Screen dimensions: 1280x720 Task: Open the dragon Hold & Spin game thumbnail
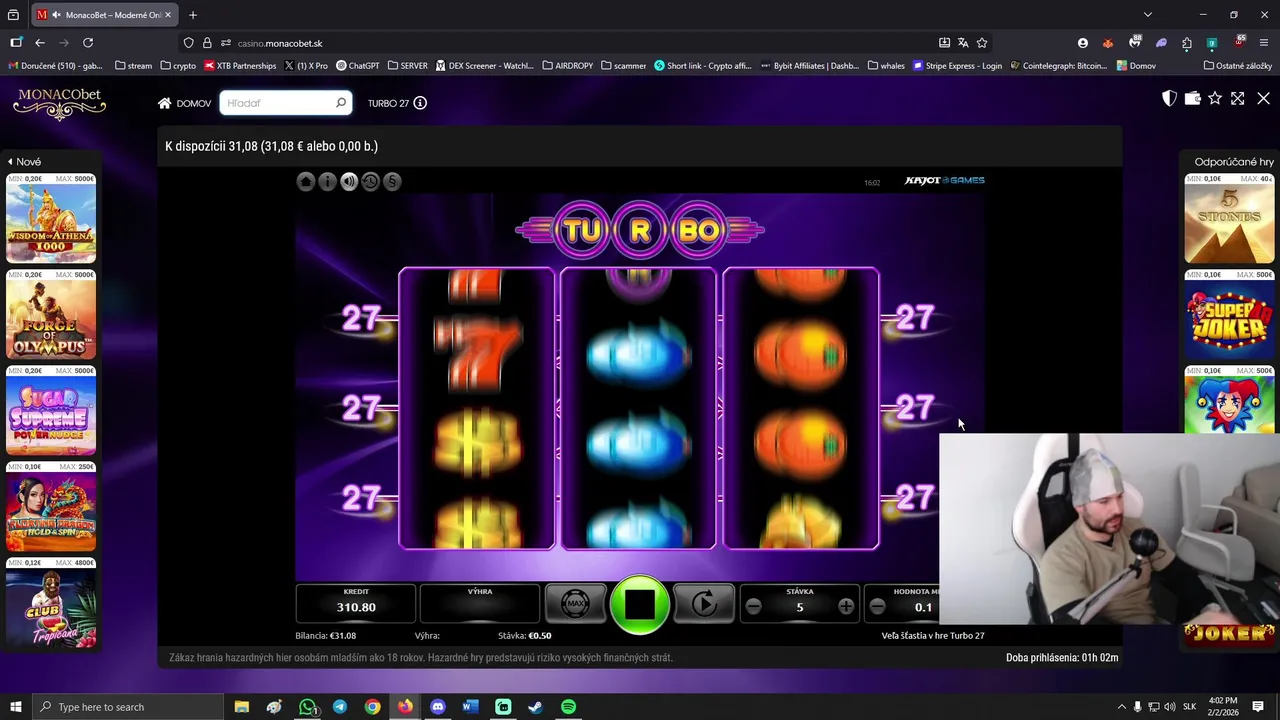pyautogui.click(x=51, y=507)
